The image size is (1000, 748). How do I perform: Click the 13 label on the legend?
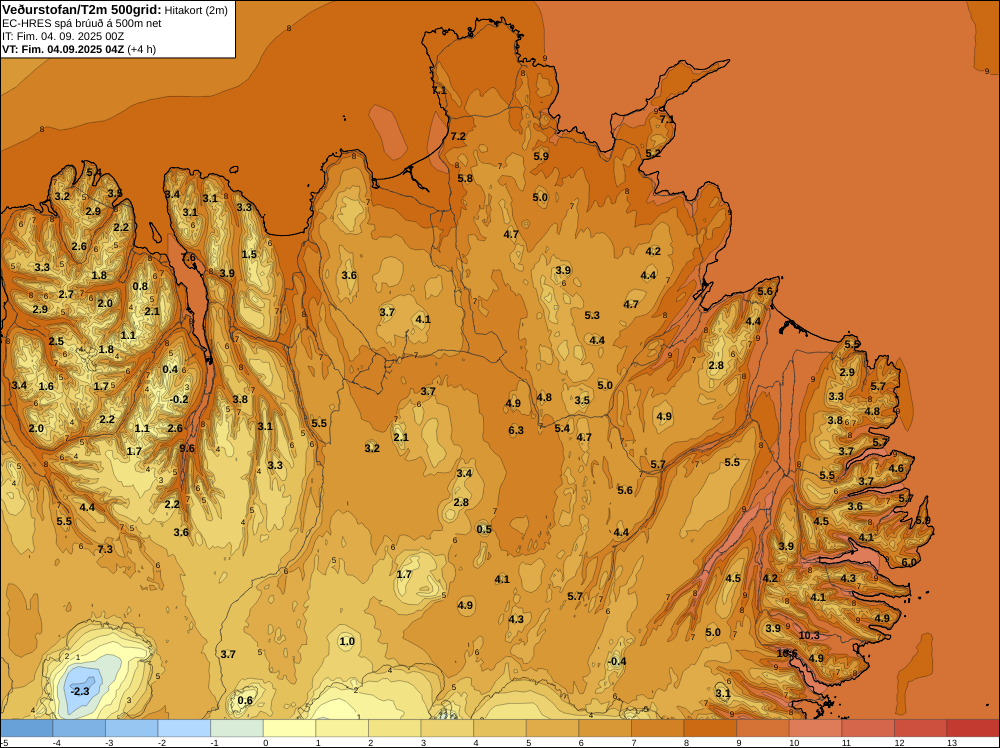pos(952,742)
